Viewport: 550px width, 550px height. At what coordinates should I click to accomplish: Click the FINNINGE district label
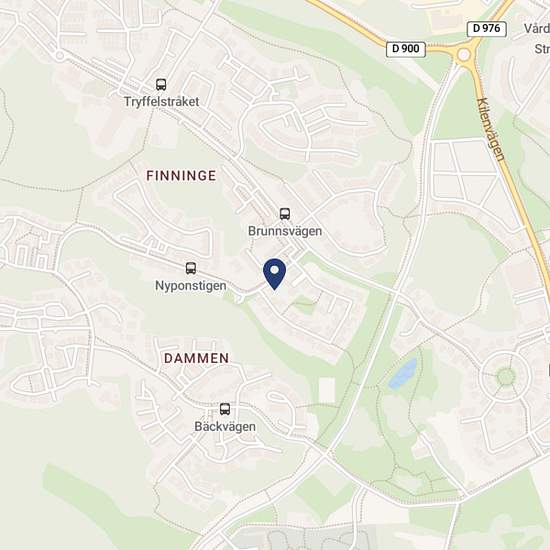181,176
